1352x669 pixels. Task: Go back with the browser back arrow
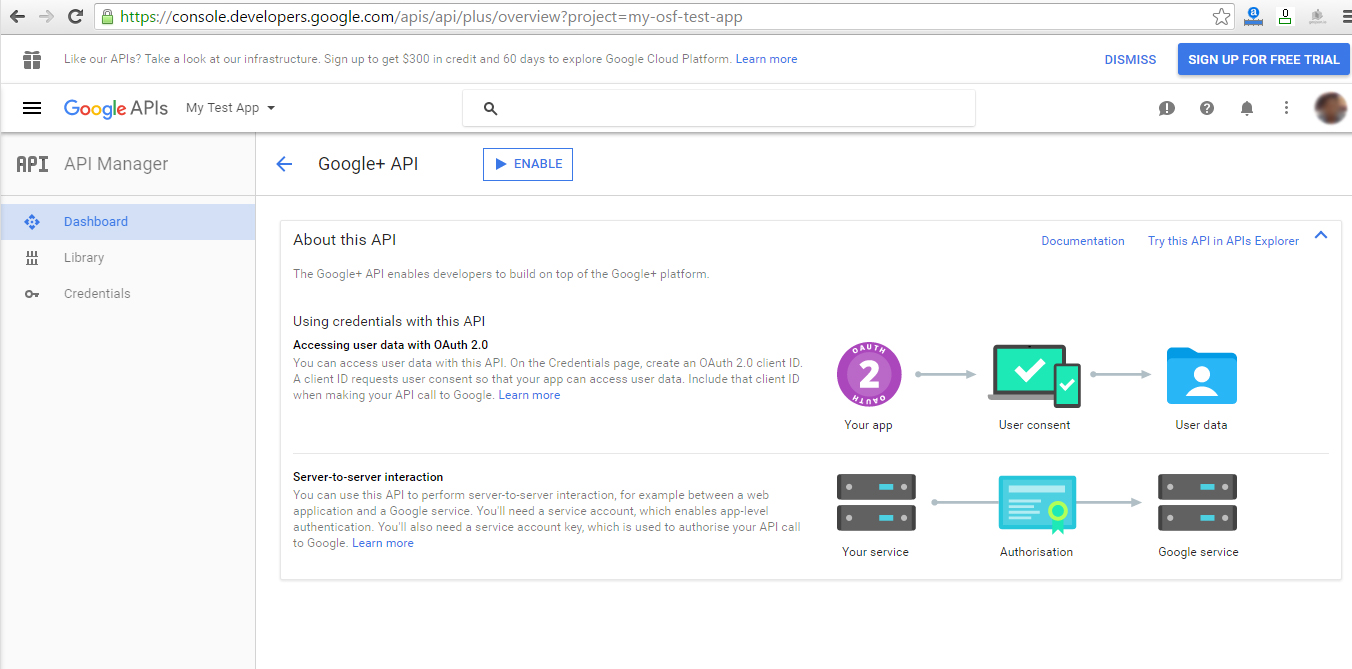coord(17,17)
